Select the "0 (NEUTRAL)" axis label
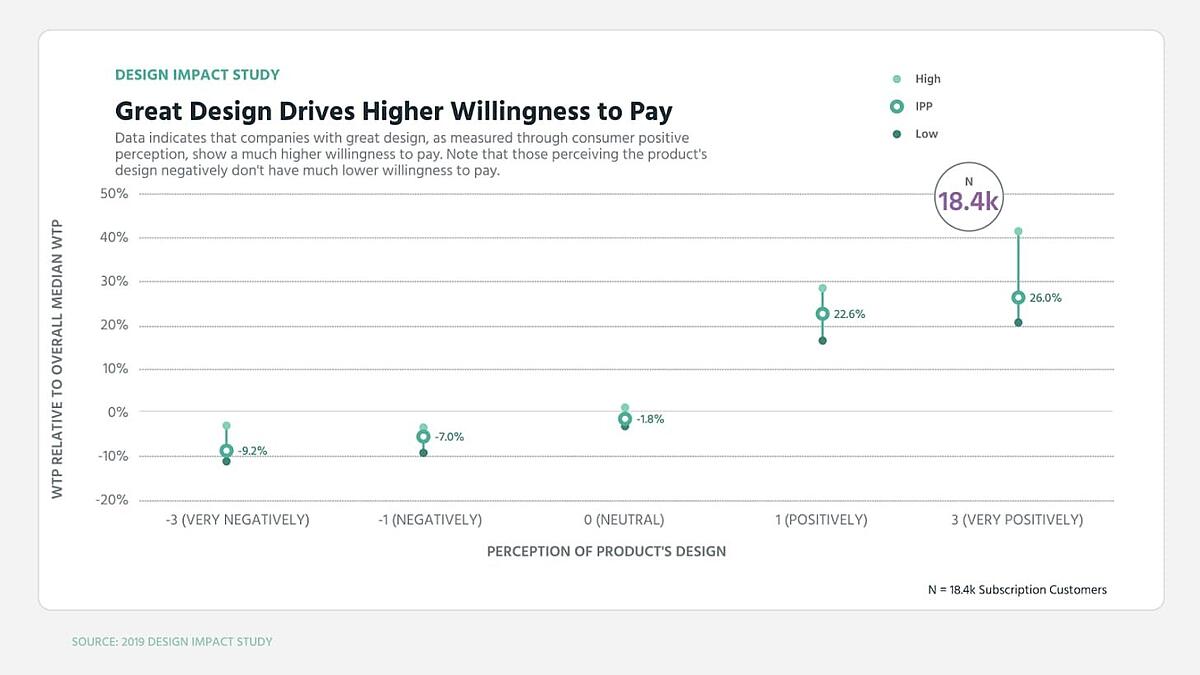1200x675 pixels. [625, 520]
